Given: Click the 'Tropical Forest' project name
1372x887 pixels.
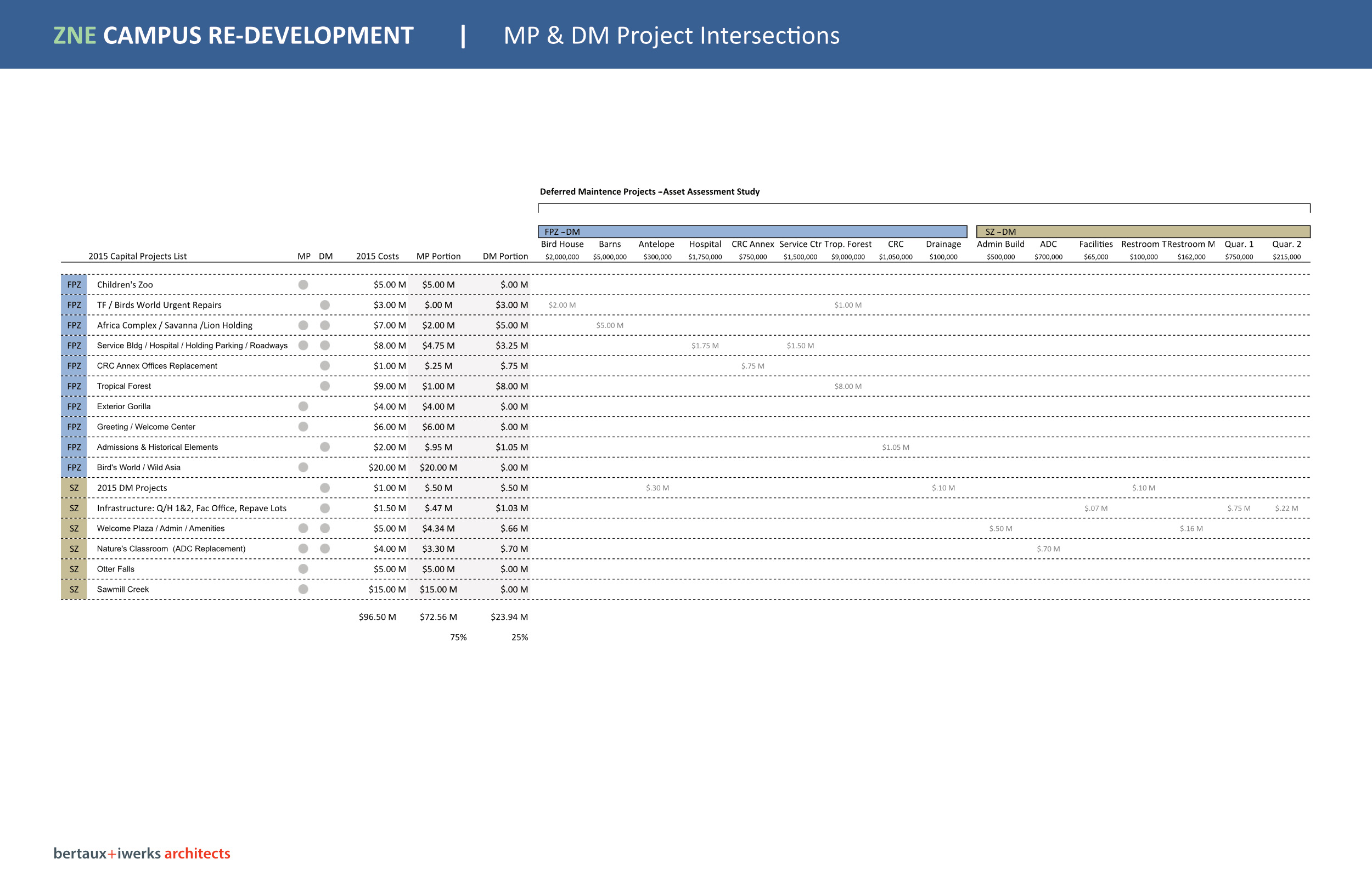Looking at the screenshot, I should point(124,386).
